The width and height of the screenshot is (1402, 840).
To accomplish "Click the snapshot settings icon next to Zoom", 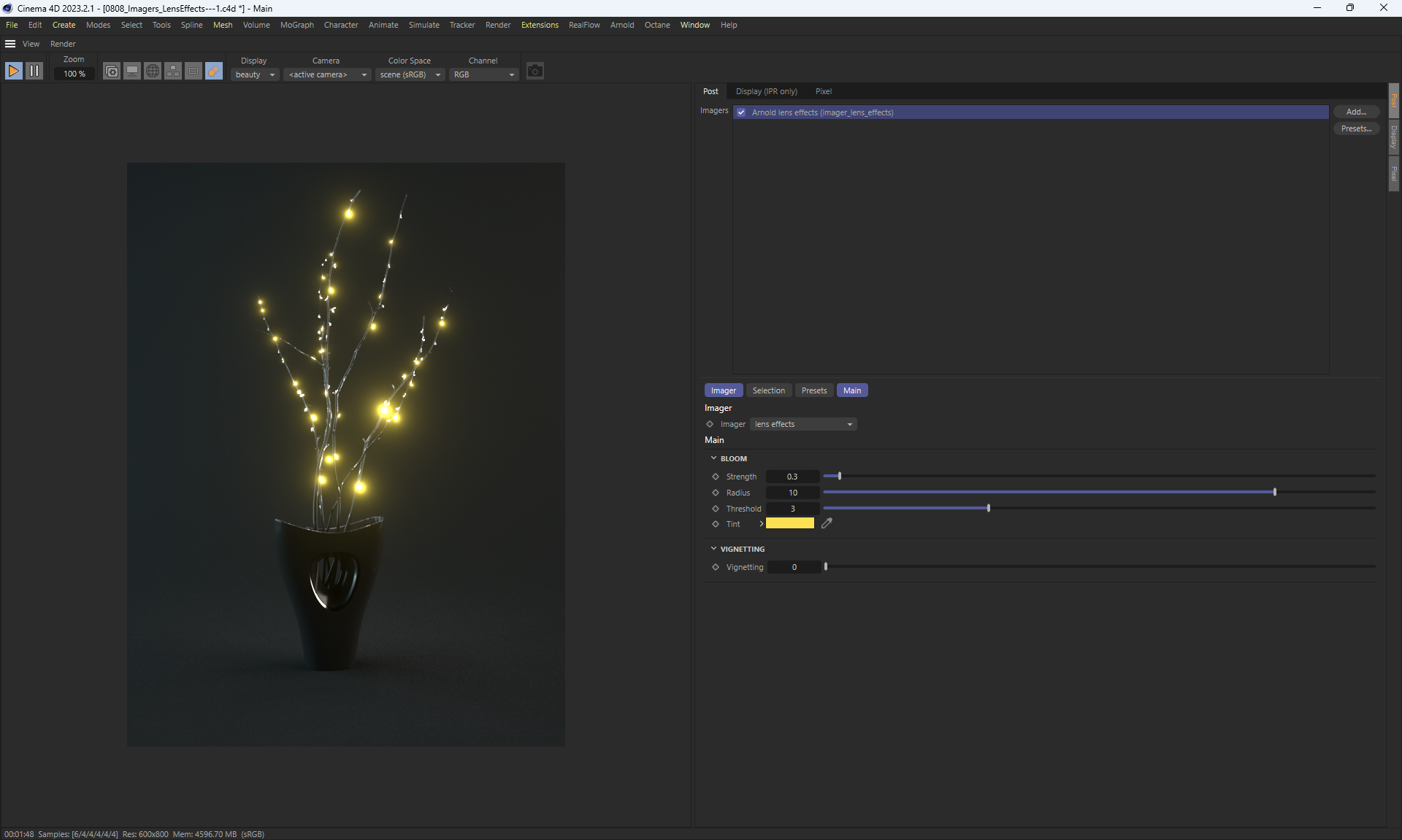I will pyautogui.click(x=112, y=71).
